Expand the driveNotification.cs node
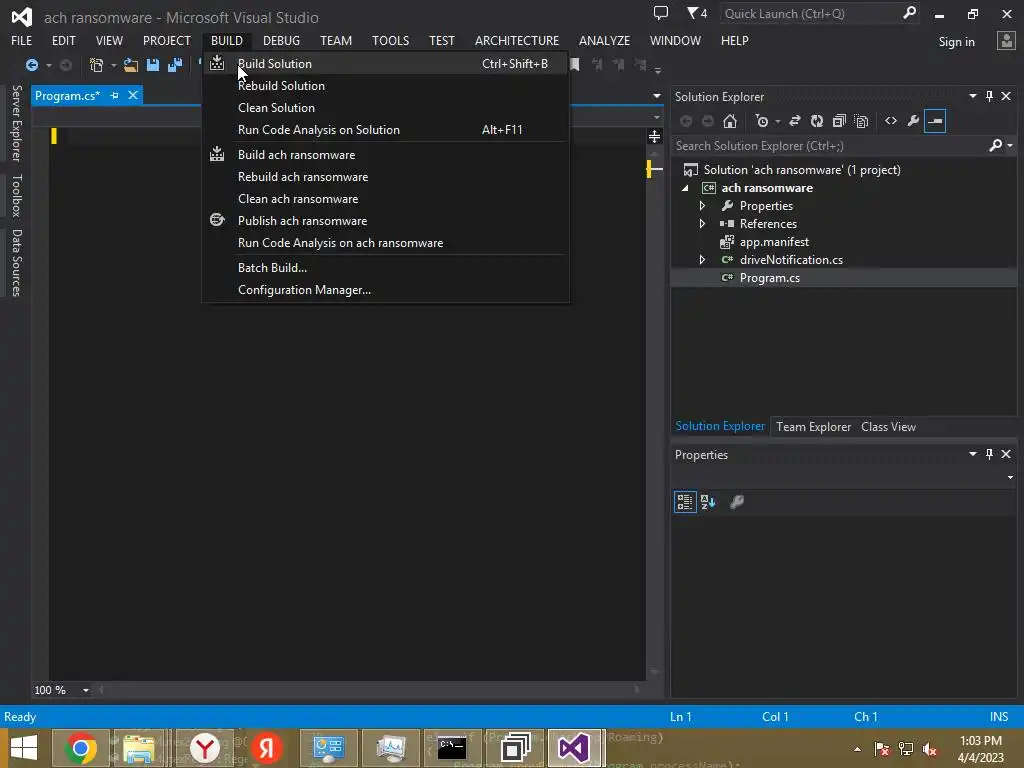Screen dimensions: 1024x768 702,259
